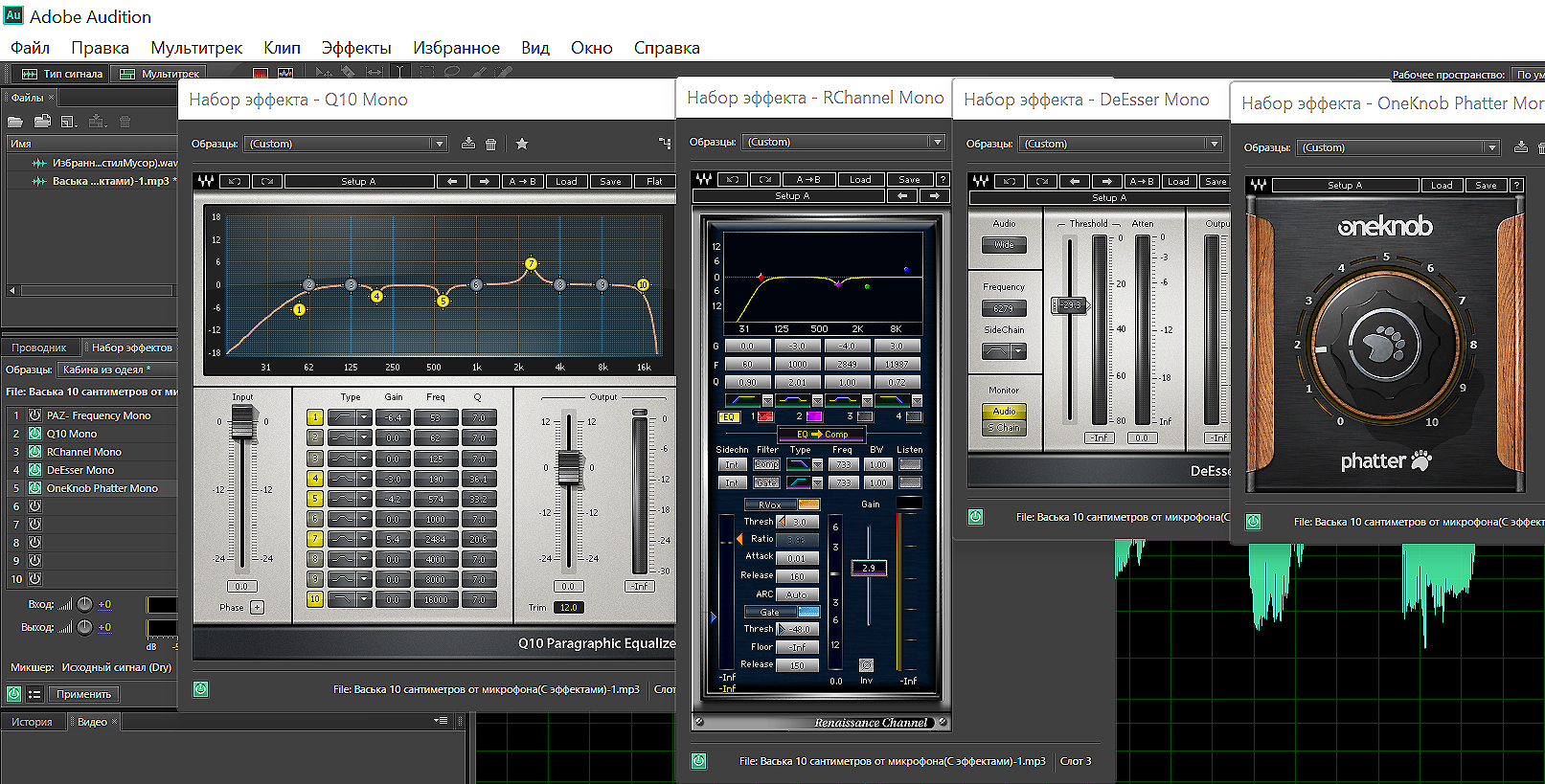Open the DeEsser SideChain filter dropdown
The height and width of the screenshot is (784, 1545).
coord(1018,351)
